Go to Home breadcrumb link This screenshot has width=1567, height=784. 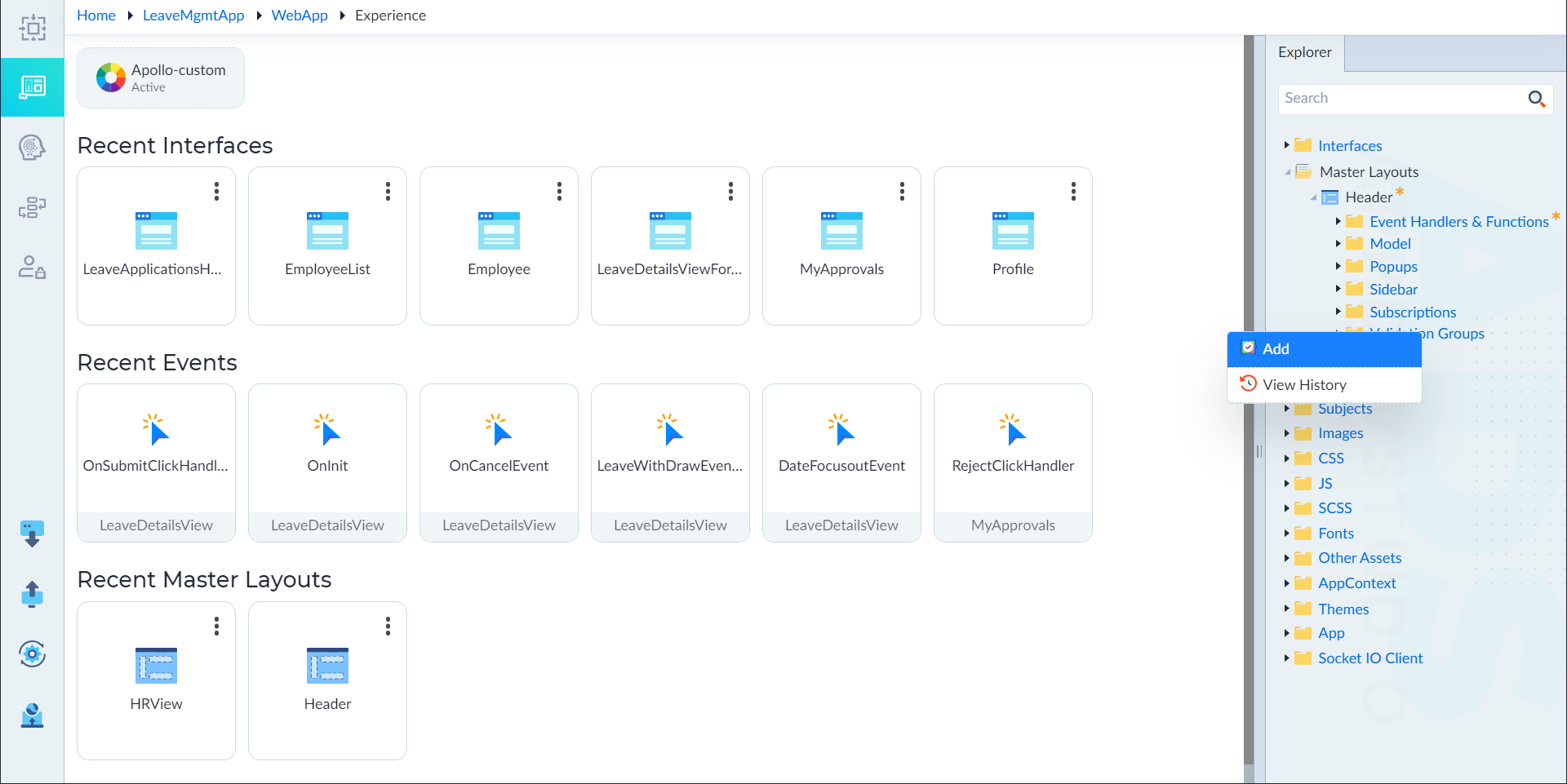coord(96,16)
